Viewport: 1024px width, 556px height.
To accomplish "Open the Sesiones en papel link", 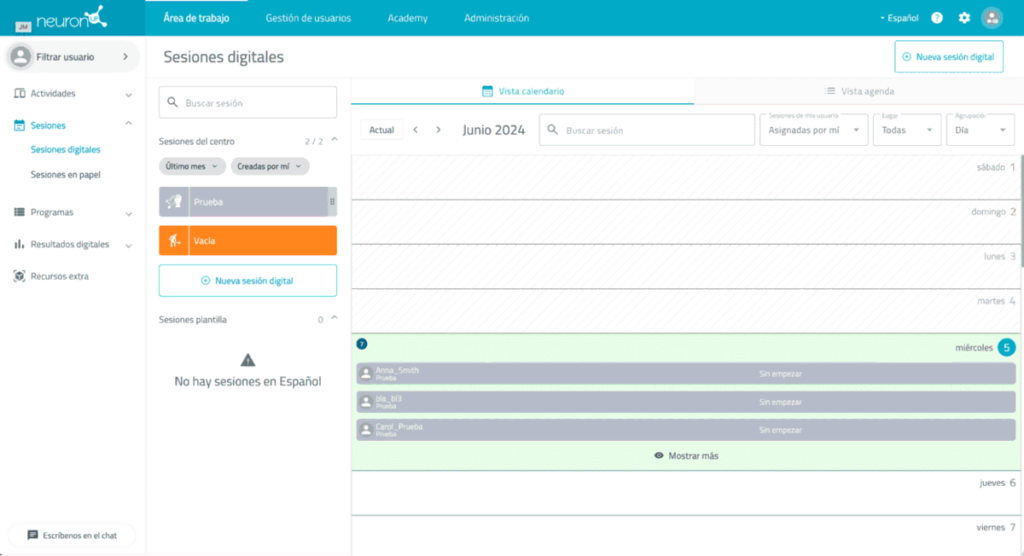I will (x=65, y=175).
